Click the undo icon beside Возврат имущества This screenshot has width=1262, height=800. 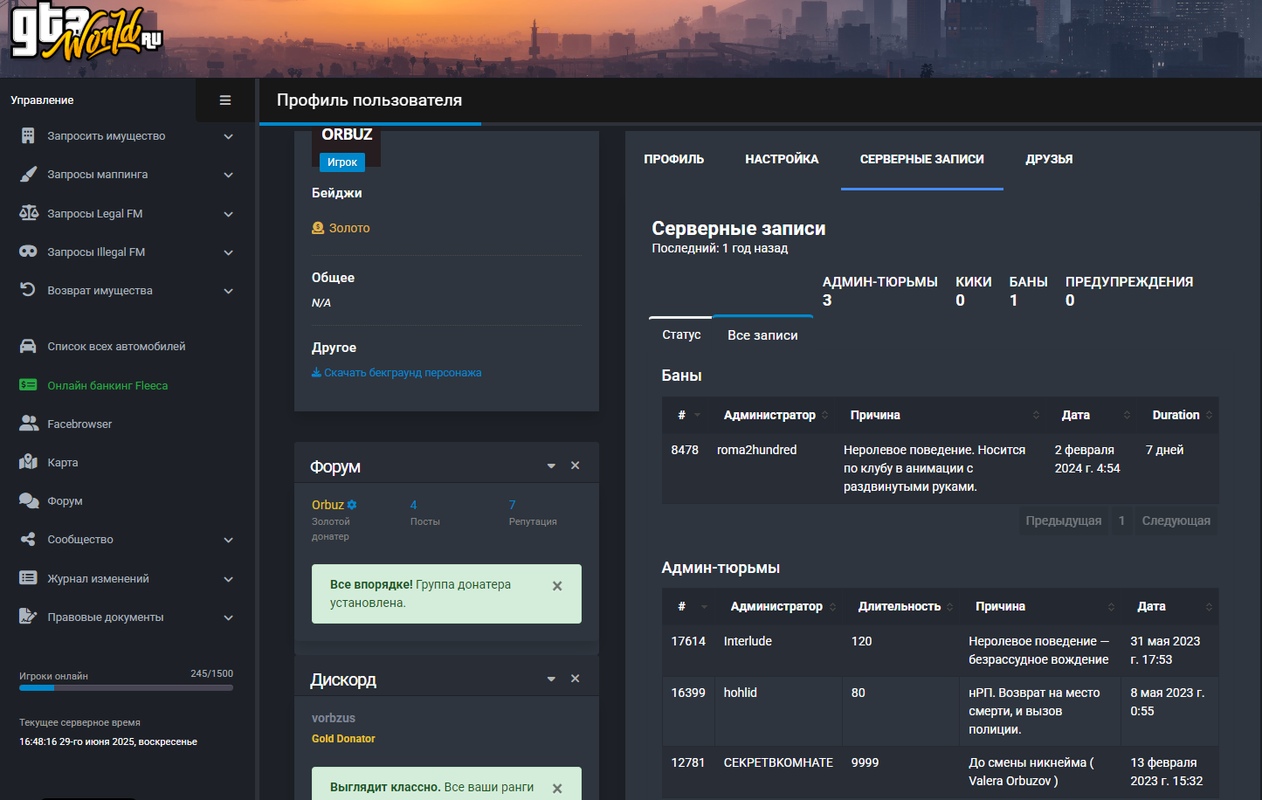tap(28, 290)
